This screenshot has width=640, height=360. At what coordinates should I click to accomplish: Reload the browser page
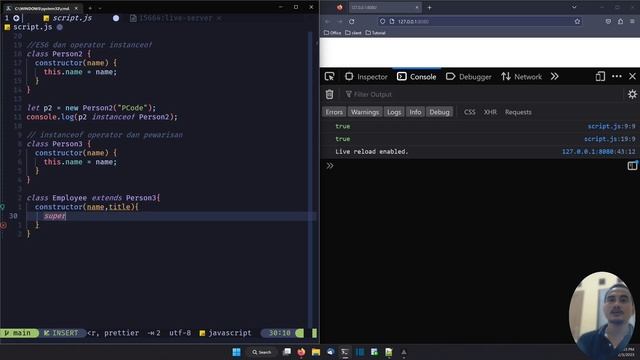[x=351, y=21]
